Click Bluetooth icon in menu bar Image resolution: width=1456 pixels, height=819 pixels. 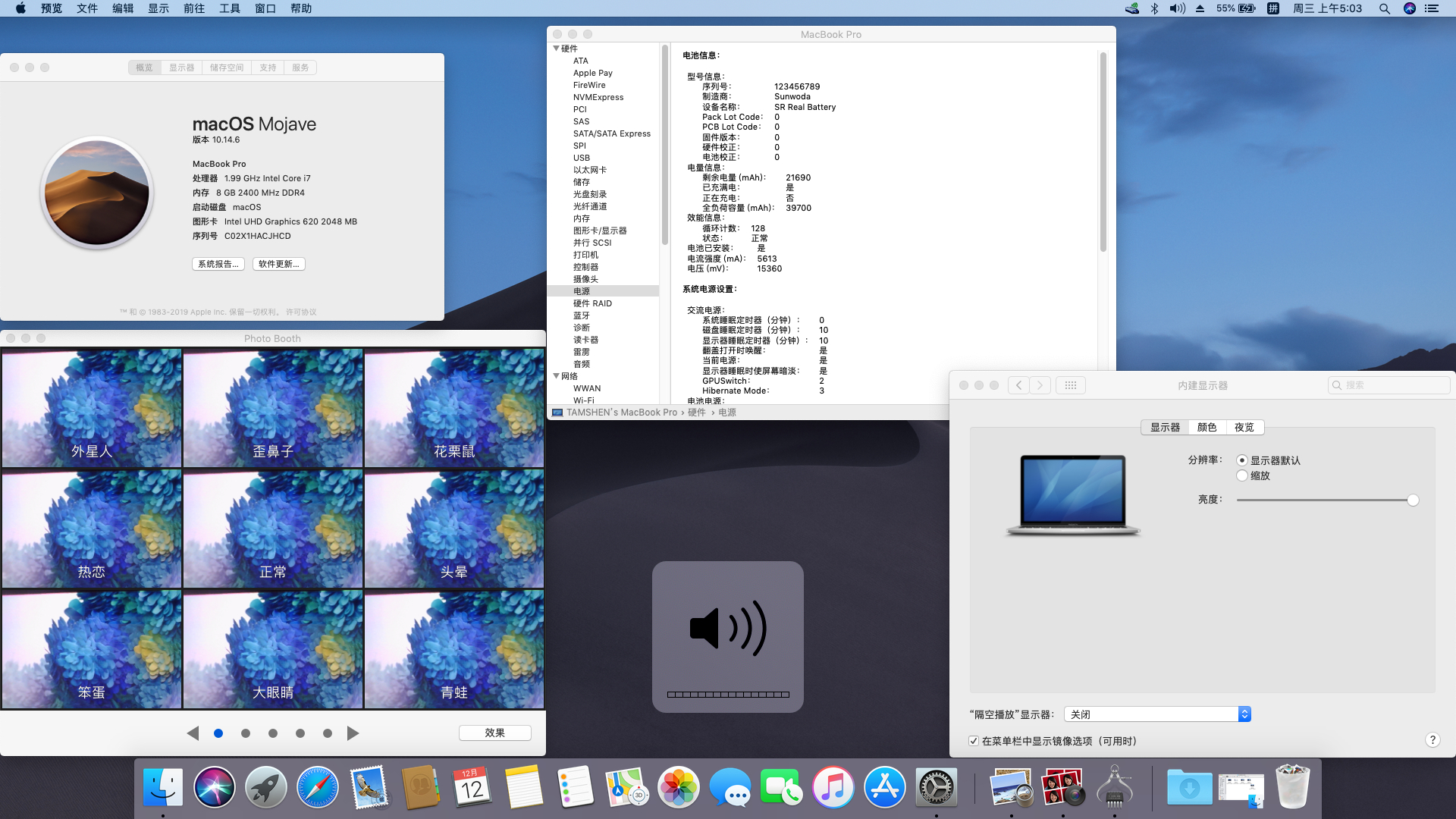click(1154, 8)
